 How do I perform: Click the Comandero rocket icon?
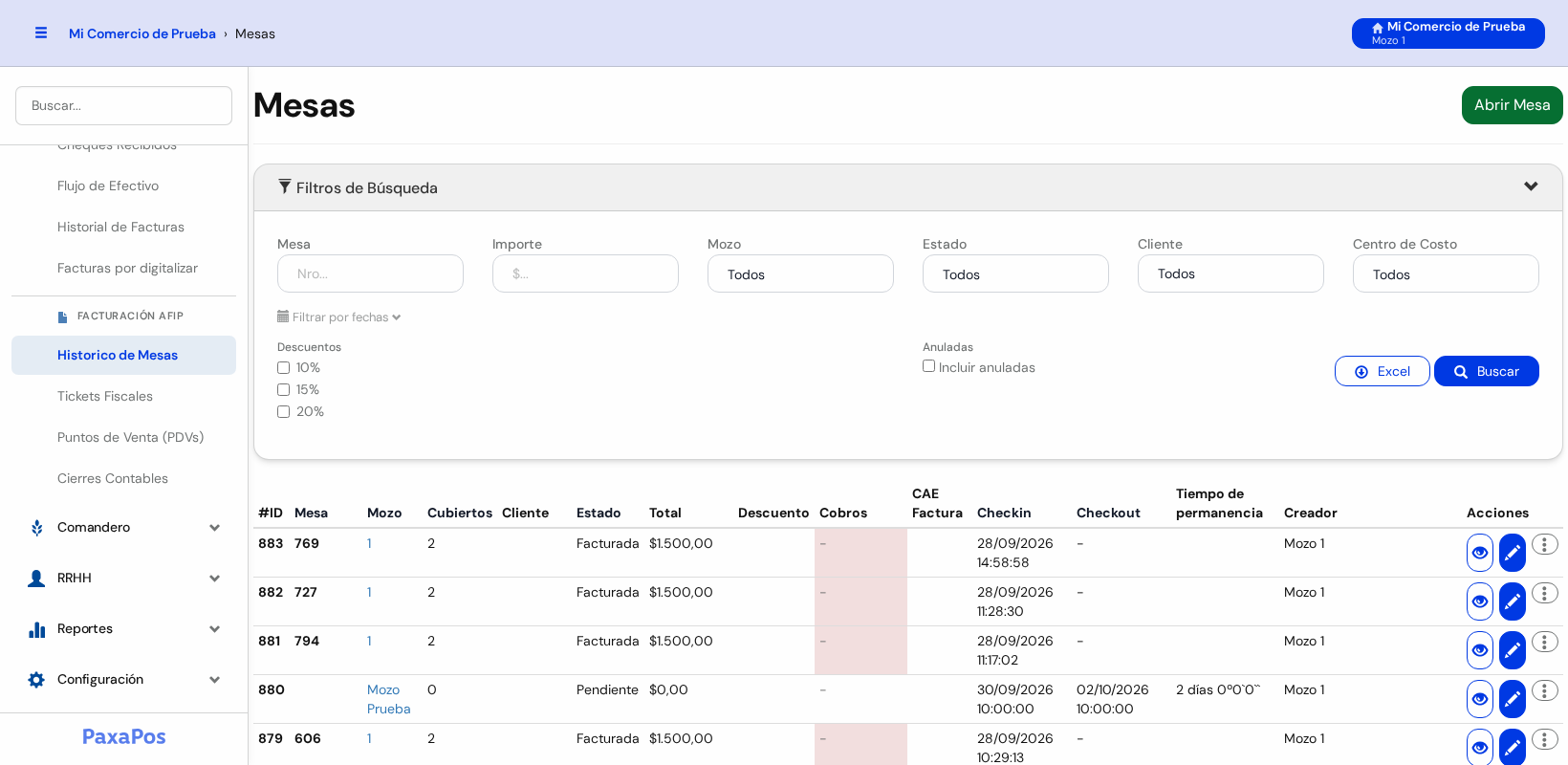(36, 528)
